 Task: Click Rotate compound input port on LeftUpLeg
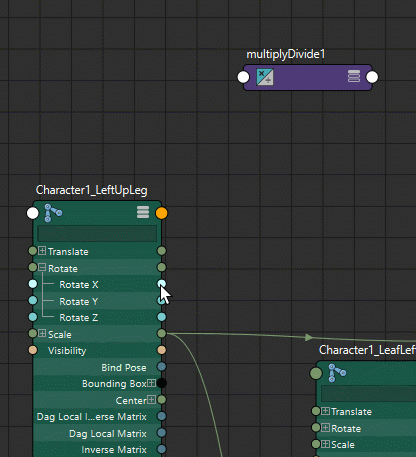point(33,267)
